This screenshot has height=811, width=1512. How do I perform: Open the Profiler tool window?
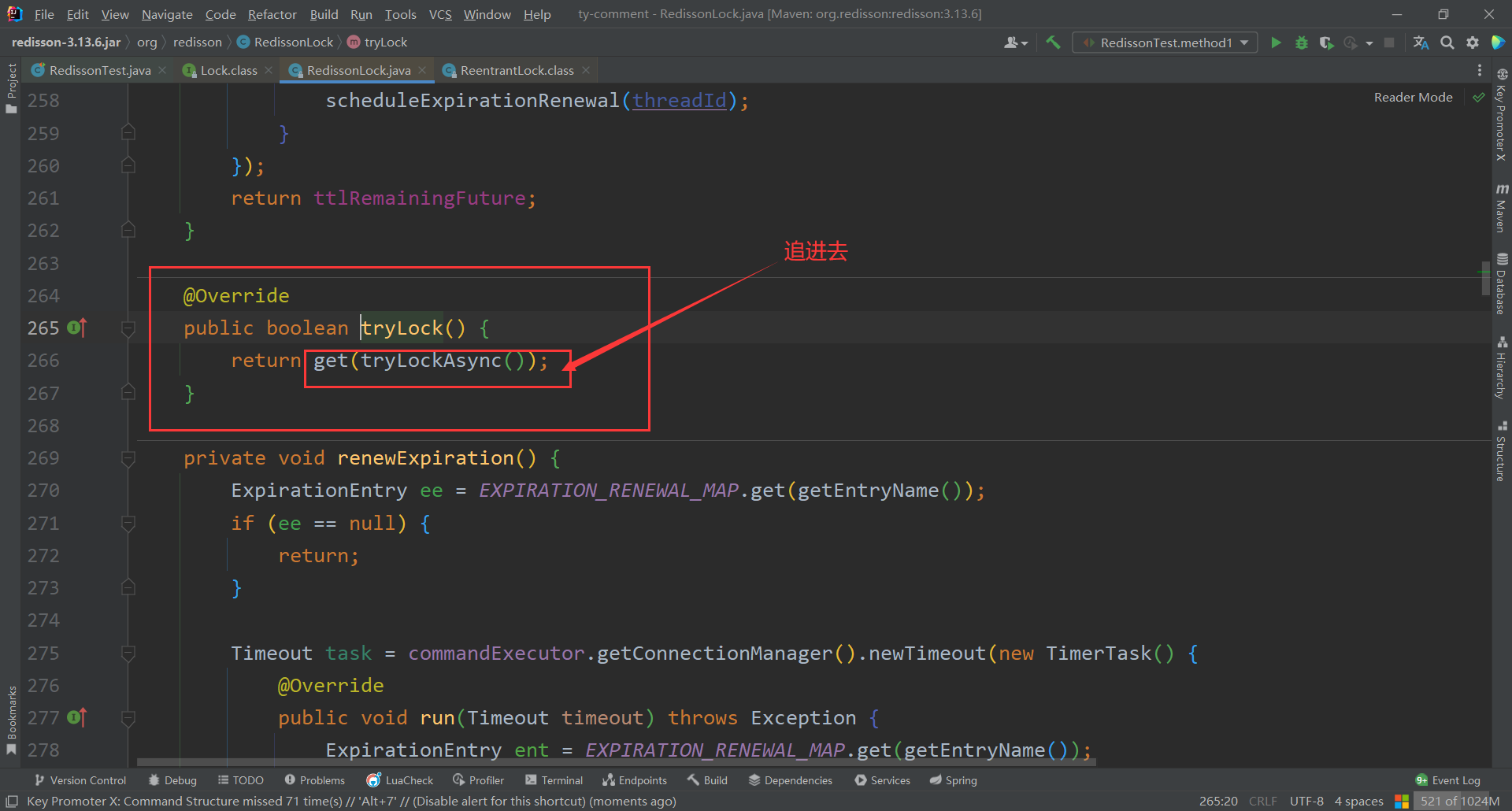point(478,780)
